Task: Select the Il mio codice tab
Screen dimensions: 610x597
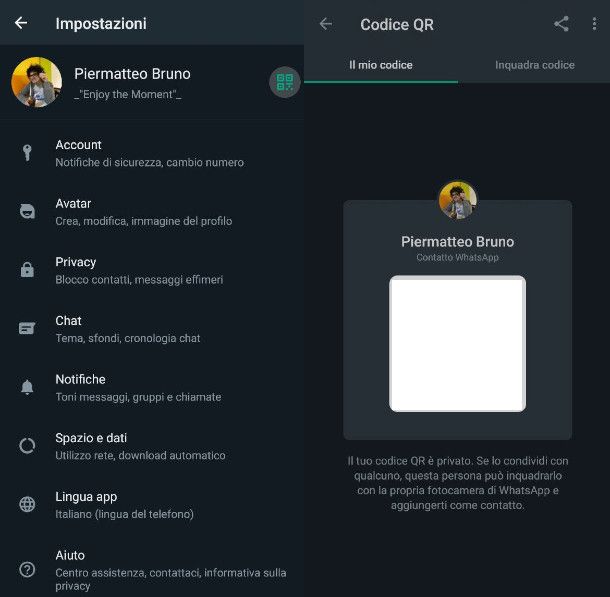Action: 381,65
